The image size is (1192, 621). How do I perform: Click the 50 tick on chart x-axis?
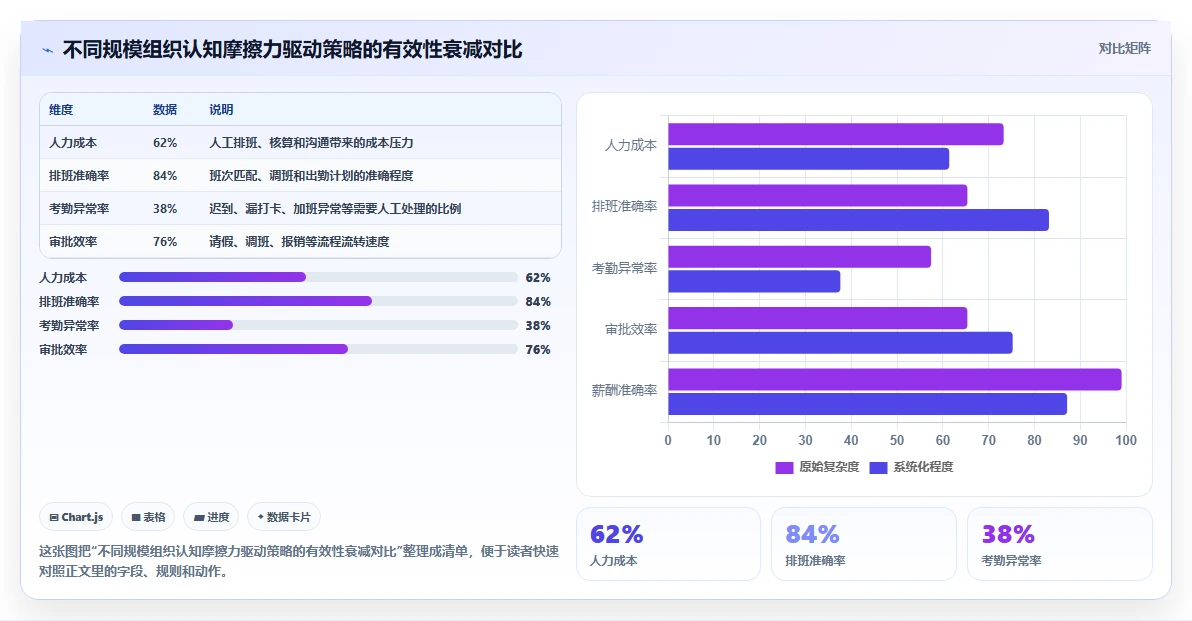[x=897, y=440]
